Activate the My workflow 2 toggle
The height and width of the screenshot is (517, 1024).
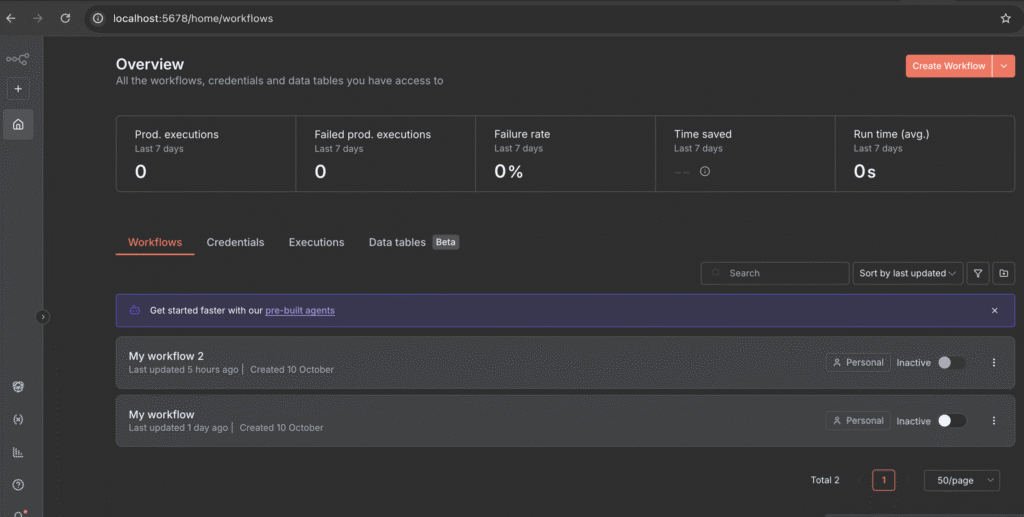click(951, 363)
